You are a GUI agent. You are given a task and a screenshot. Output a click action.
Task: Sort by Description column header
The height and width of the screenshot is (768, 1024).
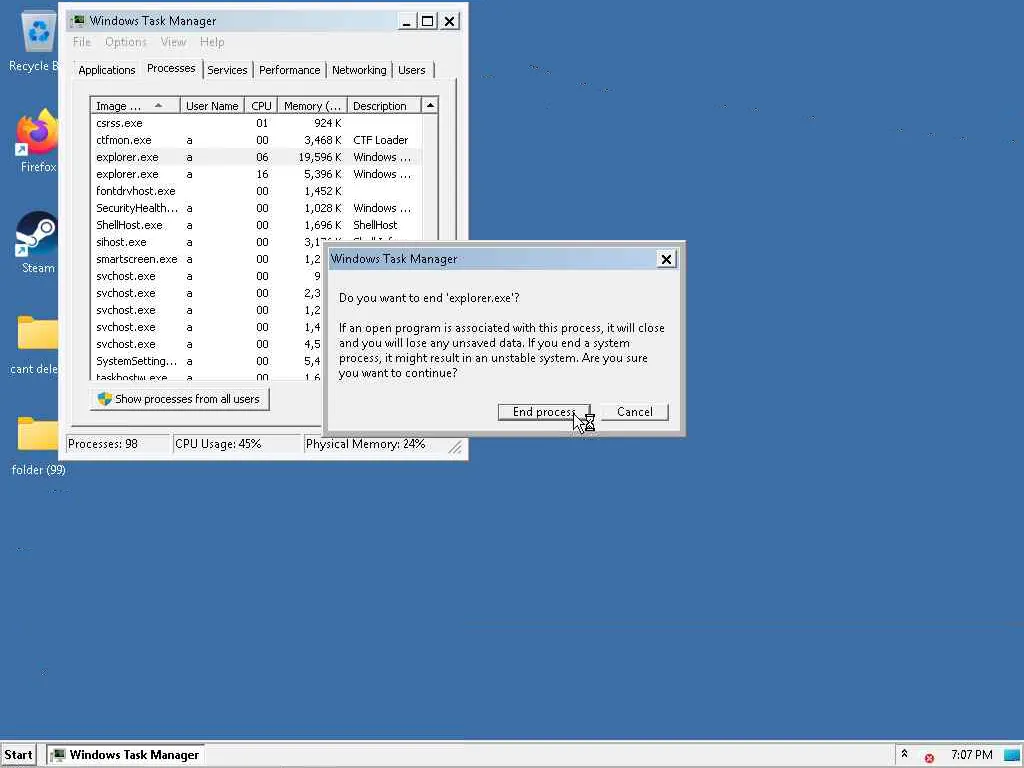tap(384, 106)
